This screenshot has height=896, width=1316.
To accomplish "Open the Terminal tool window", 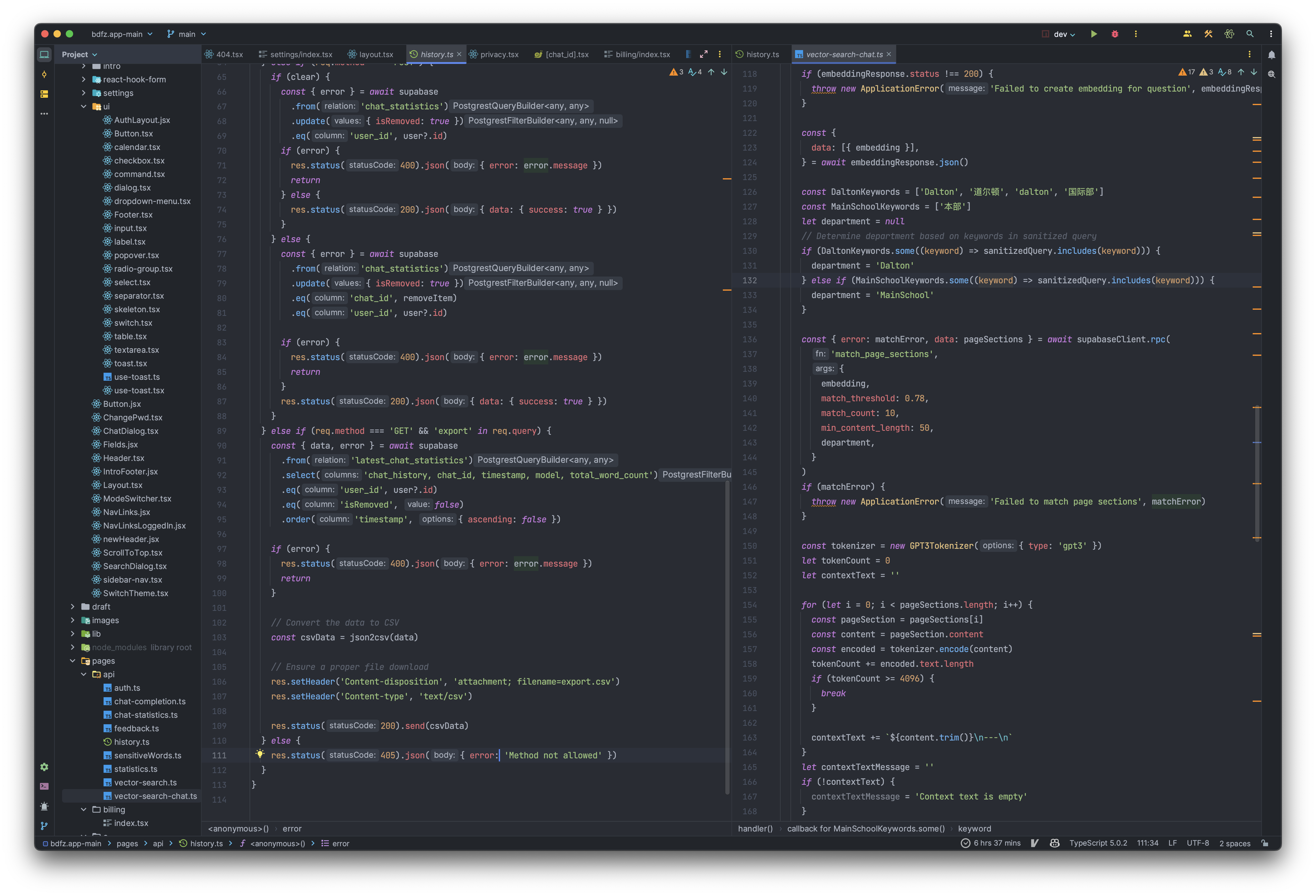I will 44,786.
